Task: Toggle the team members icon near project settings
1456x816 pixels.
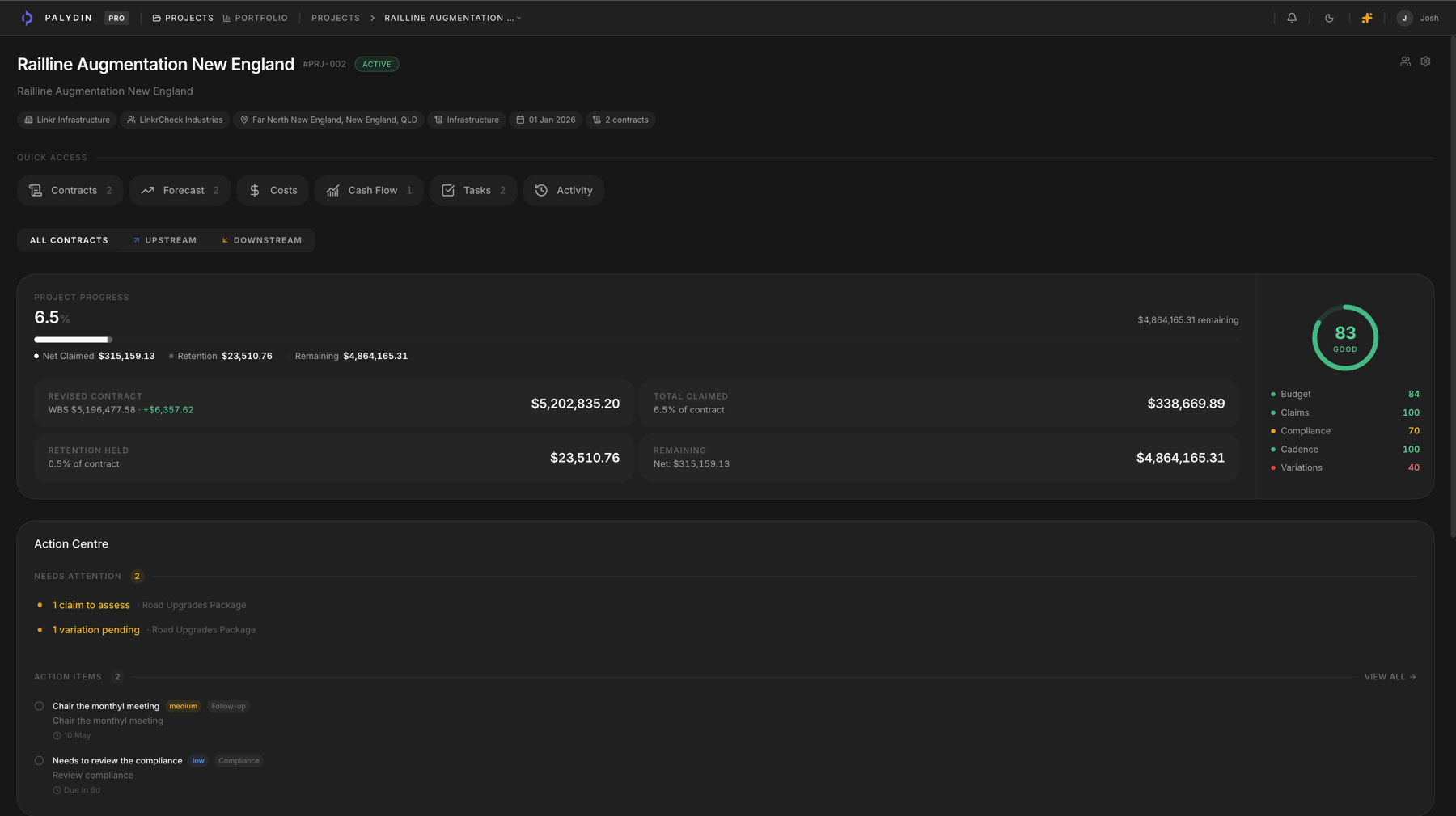Action: tap(1405, 61)
